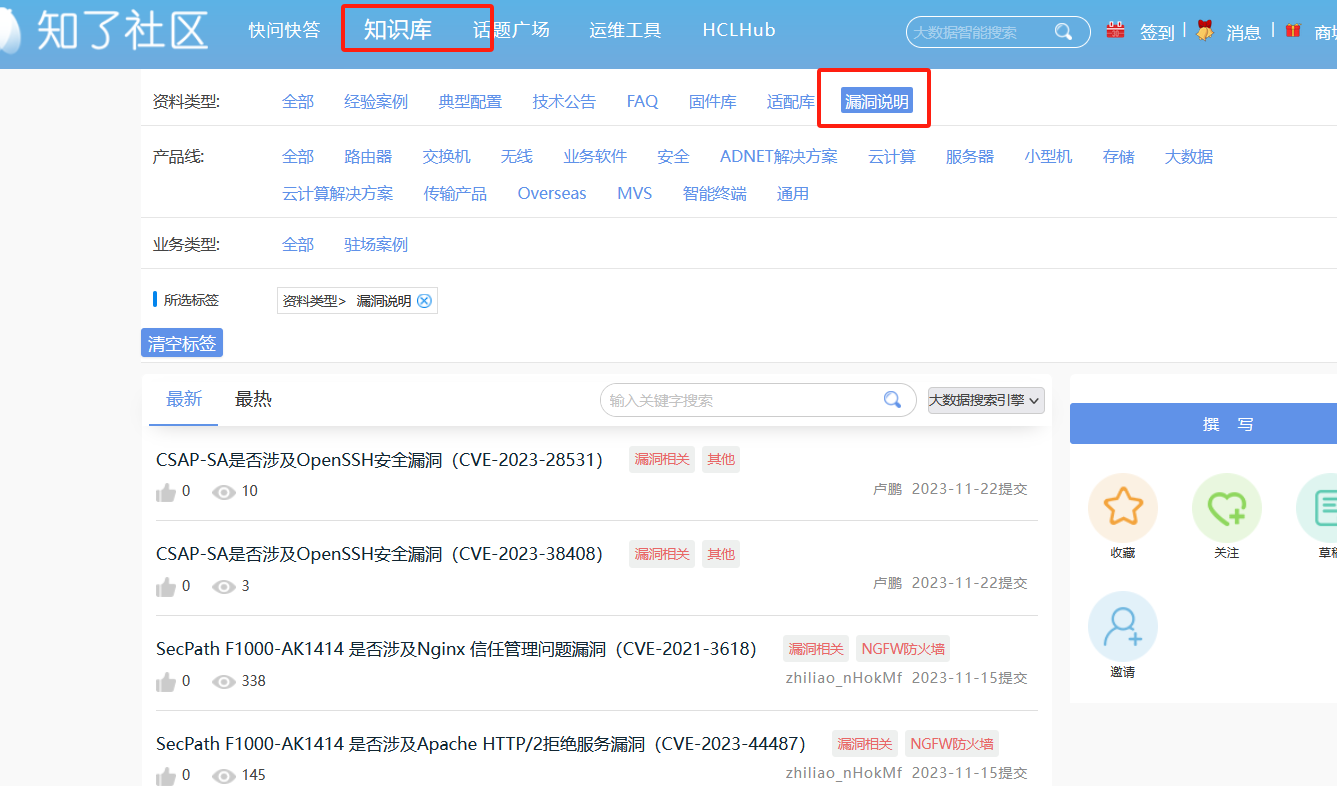Open 快问快答 in the top navigation

284,30
